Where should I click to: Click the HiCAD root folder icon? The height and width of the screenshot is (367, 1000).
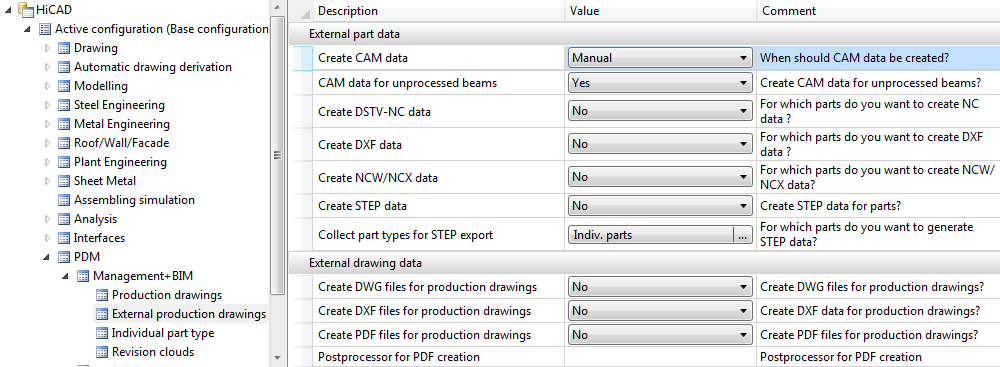pos(26,10)
